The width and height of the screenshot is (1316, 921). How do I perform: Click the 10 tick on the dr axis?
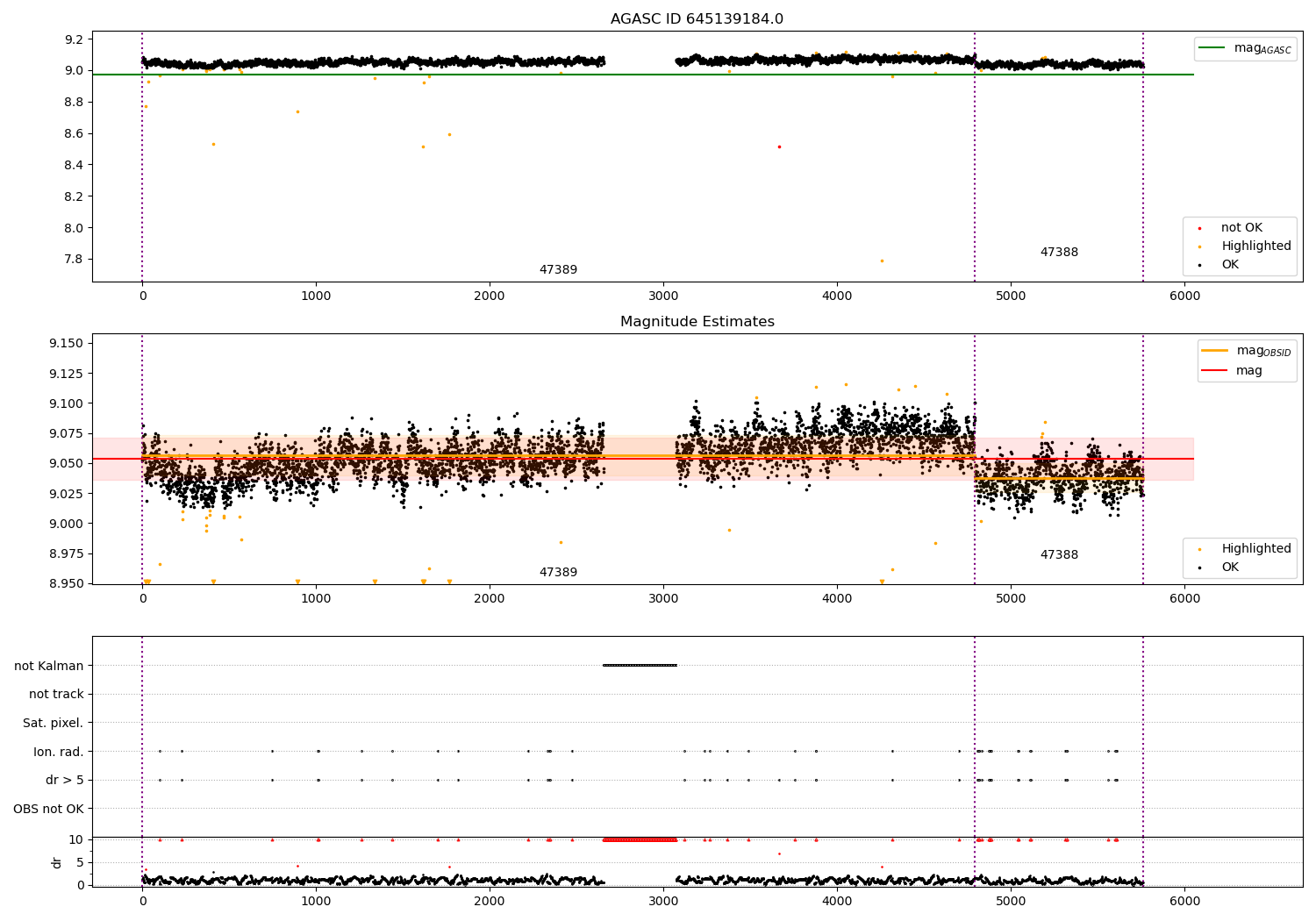(77, 839)
